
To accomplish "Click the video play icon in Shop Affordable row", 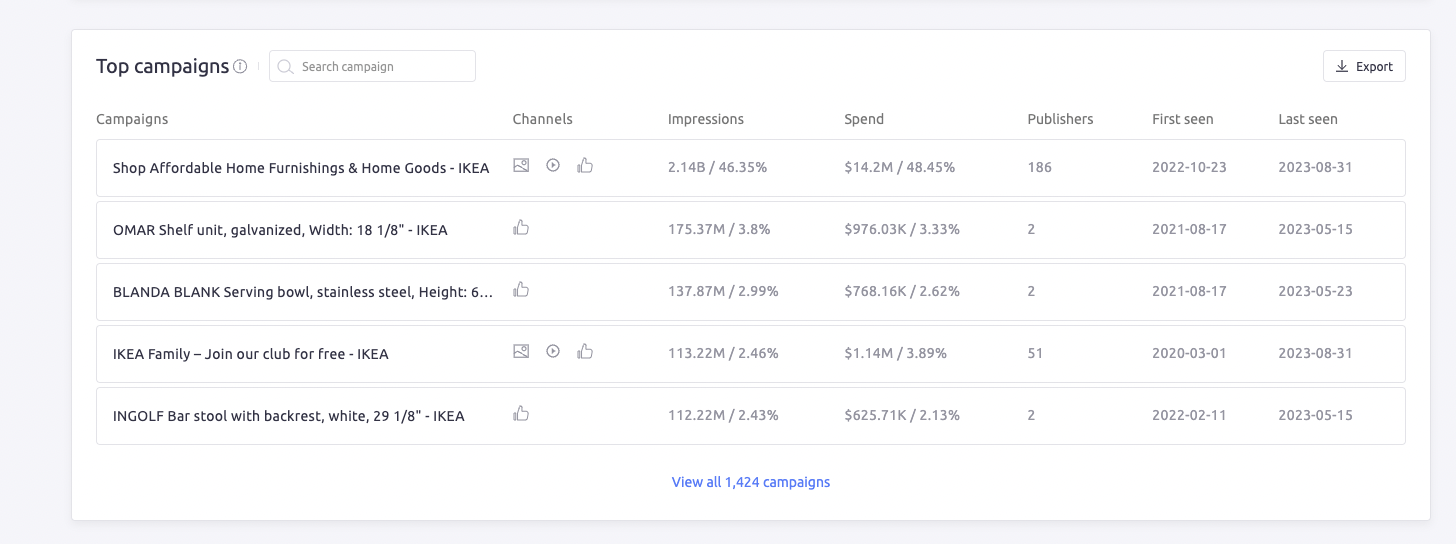I will point(553,166).
